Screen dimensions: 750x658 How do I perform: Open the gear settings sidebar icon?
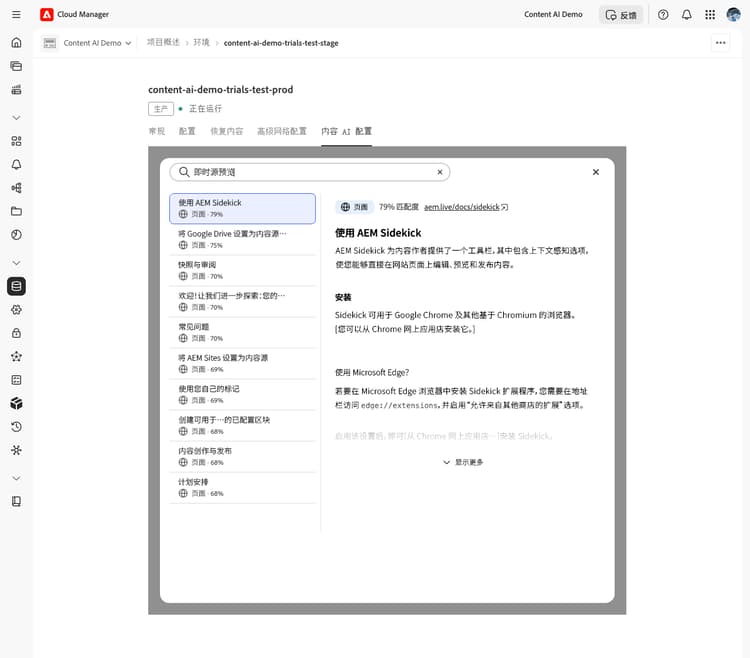pyautogui.click(x=16, y=310)
